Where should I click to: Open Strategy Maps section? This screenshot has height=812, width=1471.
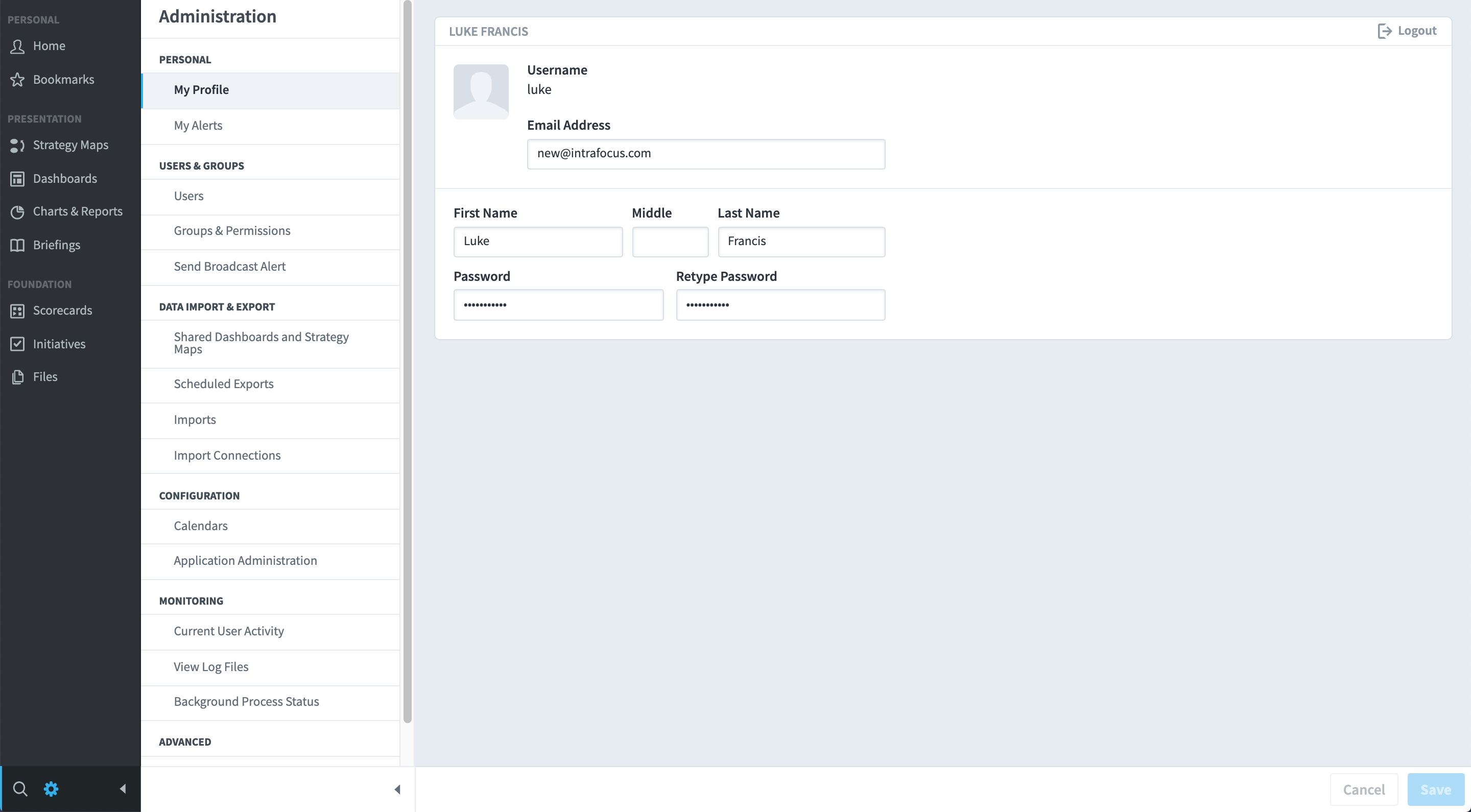click(x=70, y=145)
